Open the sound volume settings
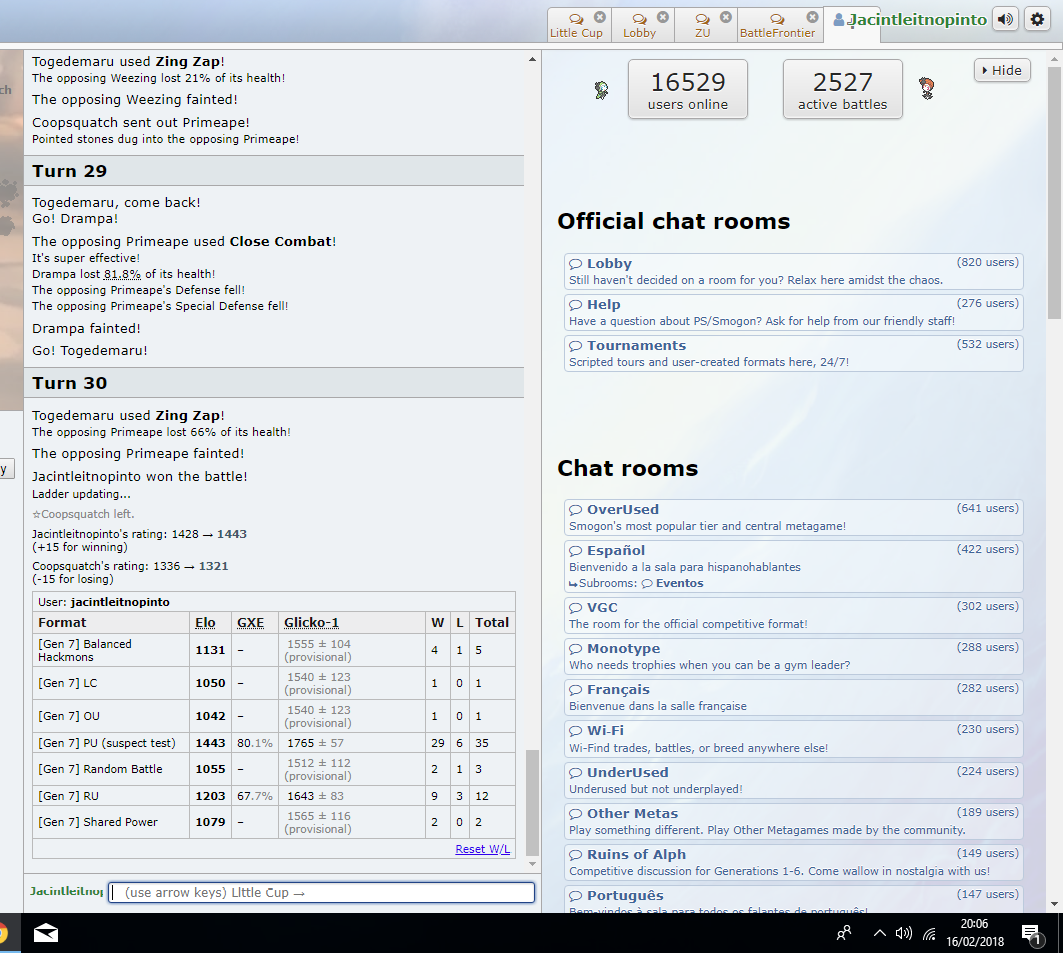The width and height of the screenshot is (1063, 953). pos(1005,20)
